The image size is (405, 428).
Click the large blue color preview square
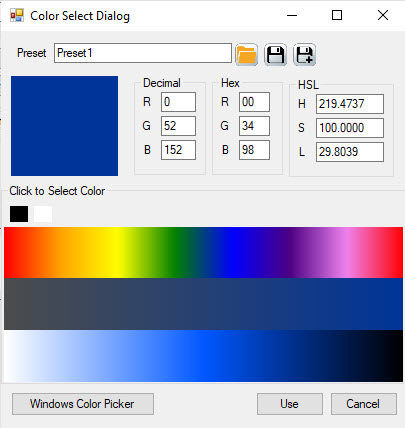[x=64, y=126]
